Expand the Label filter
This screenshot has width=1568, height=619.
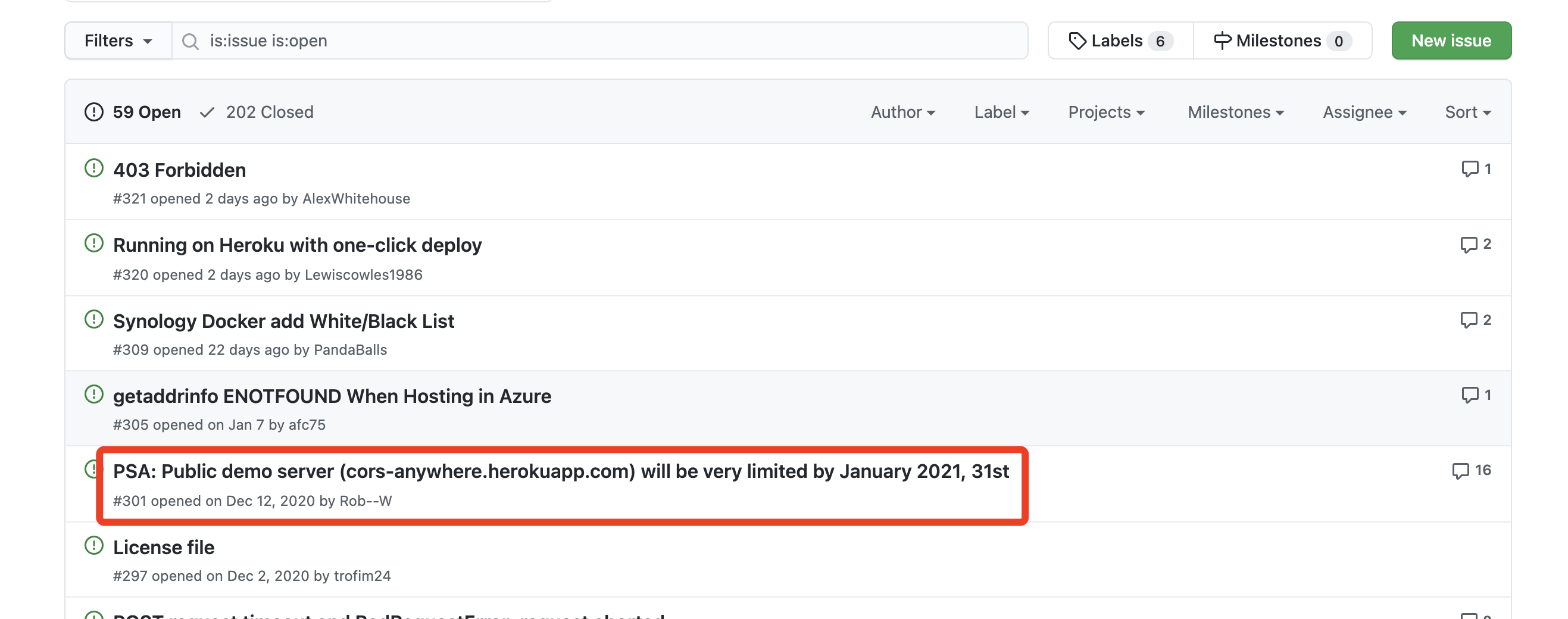coord(1001,112)
